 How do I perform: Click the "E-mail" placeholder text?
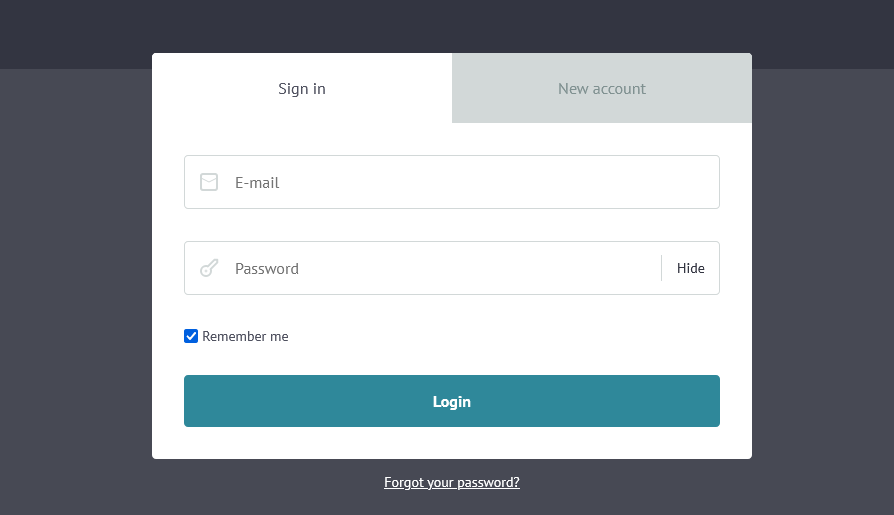[x=257, y=183]
